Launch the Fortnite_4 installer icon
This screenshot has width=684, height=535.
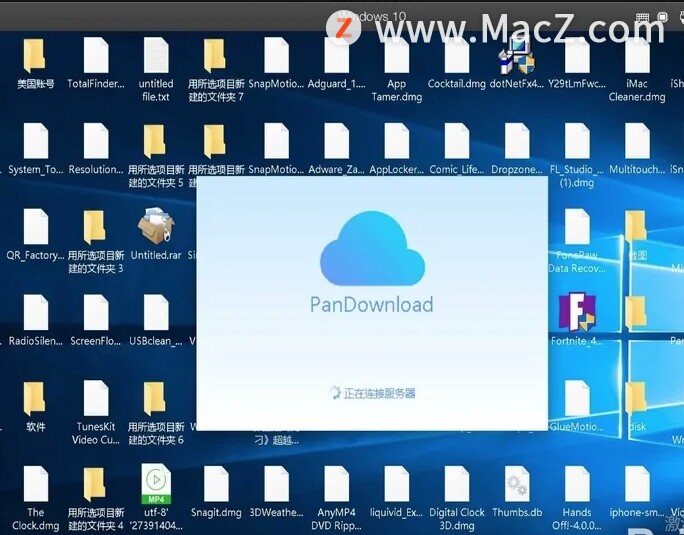[577, 312]
